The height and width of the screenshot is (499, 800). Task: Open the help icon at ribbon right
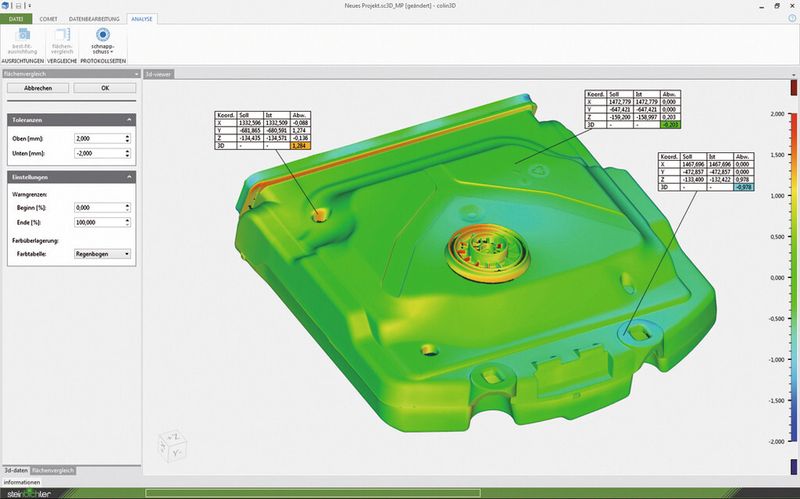792,18
